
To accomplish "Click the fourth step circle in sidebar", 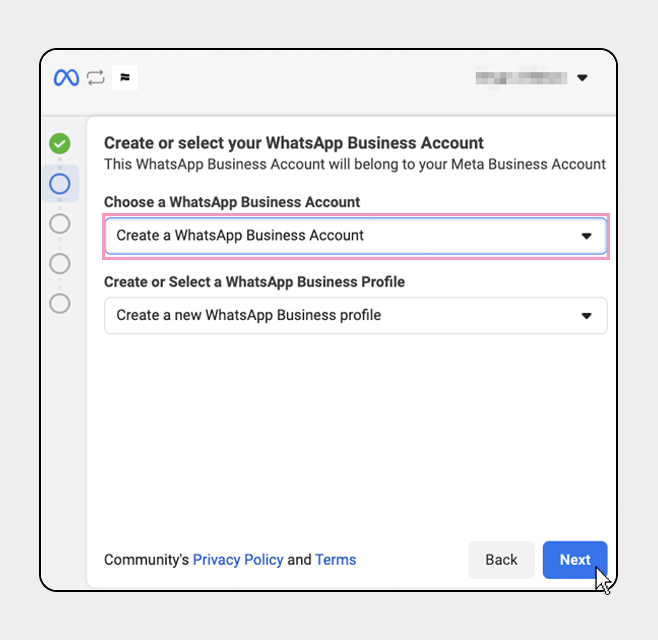I will pyautogui.click(x=60, y=263).
